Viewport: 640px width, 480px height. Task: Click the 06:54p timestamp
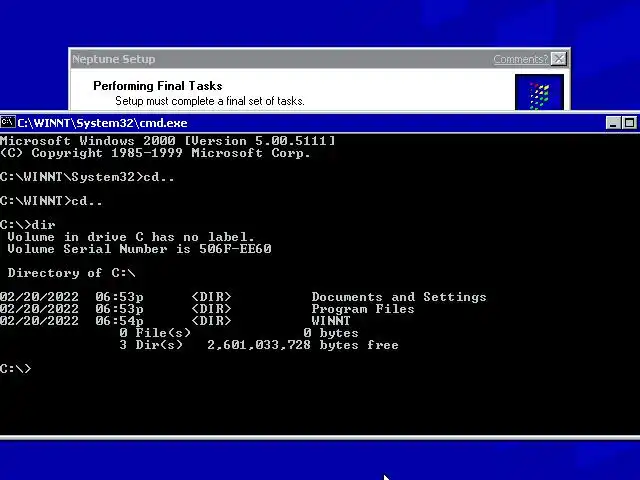(x=119, y=321)
